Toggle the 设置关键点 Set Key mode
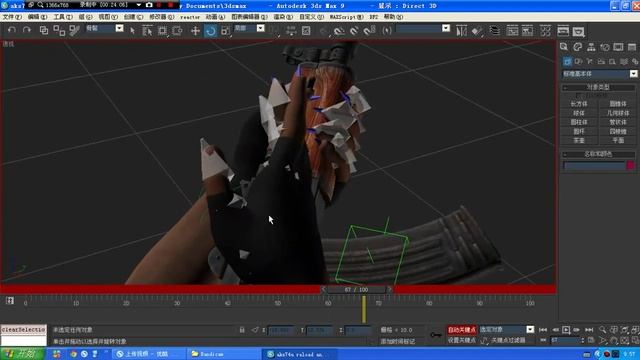Screen dimensions: 640x360 coord(462,340)
